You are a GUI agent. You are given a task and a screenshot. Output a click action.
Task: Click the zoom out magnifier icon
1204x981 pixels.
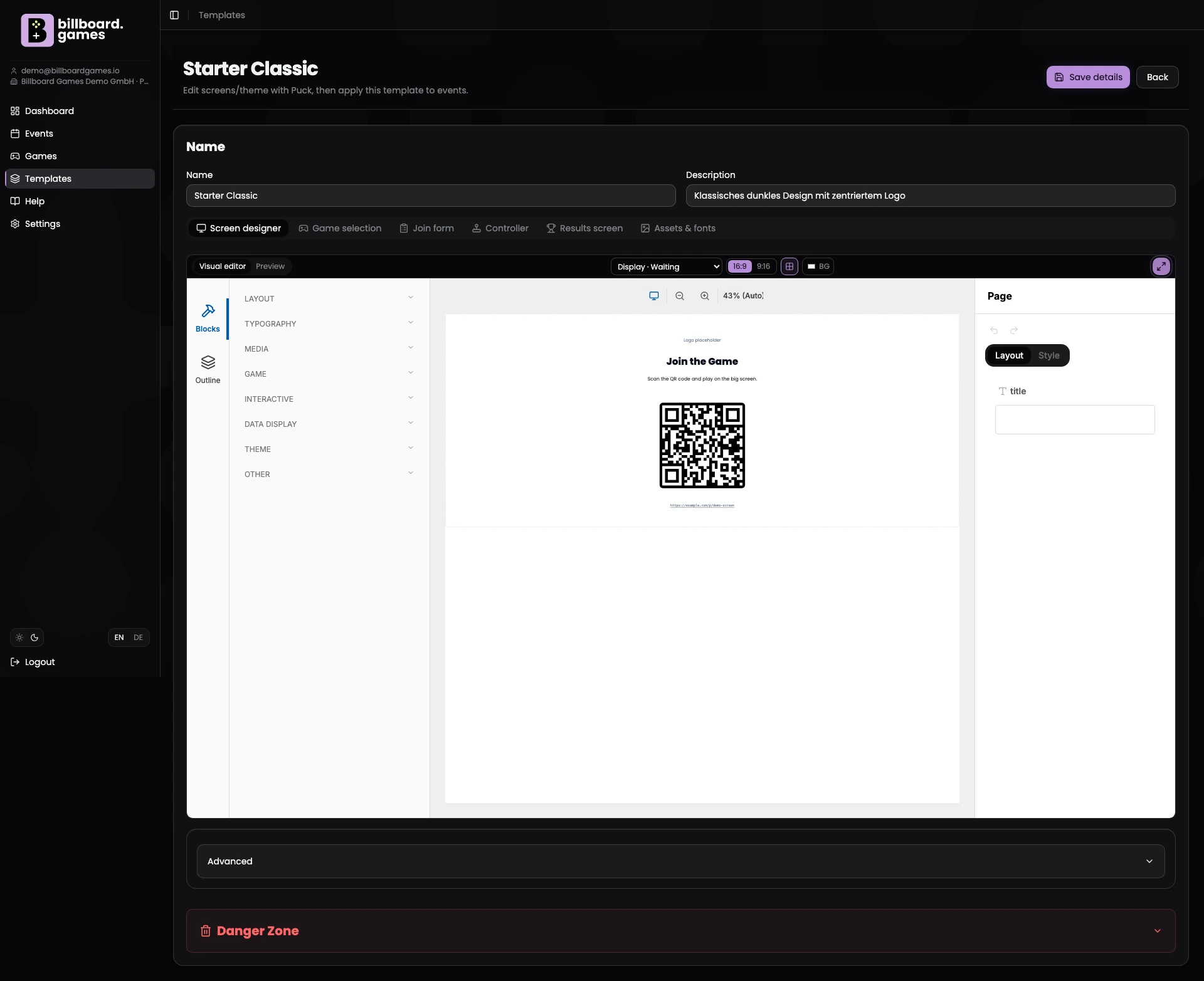(x=679, y=296)
